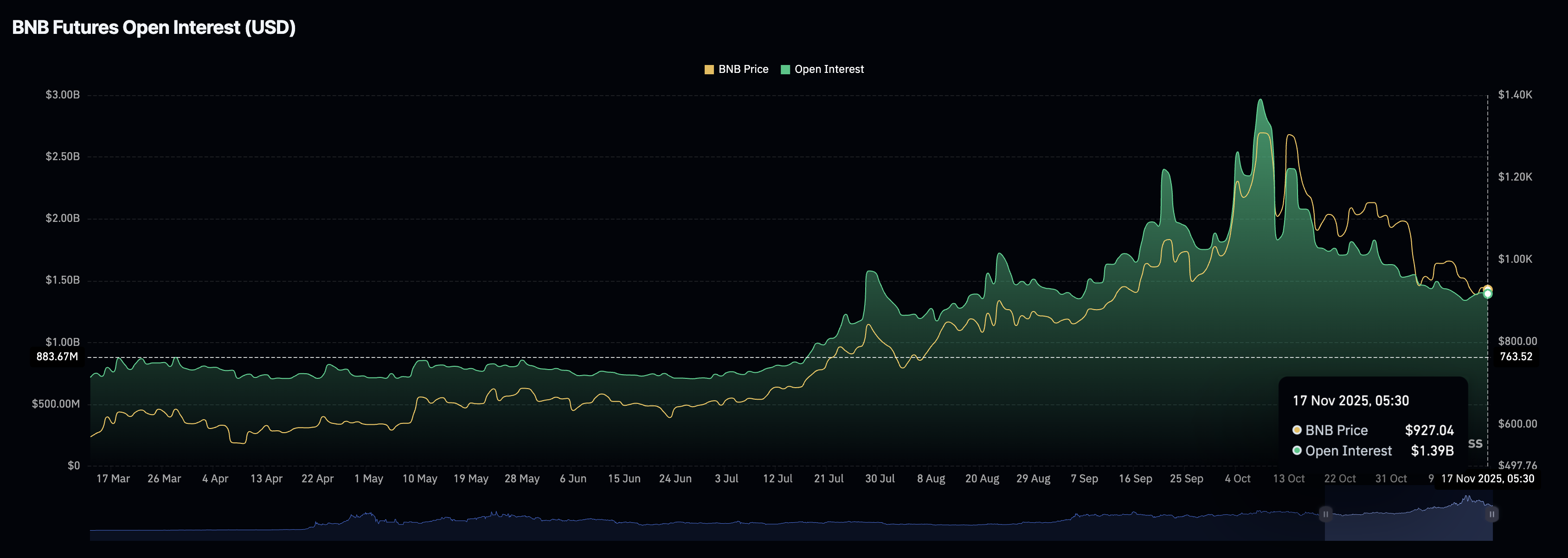Click the 763.52 right axis crosshair label
This screenshot has height=558, width=1568.
click(1516, 357)
